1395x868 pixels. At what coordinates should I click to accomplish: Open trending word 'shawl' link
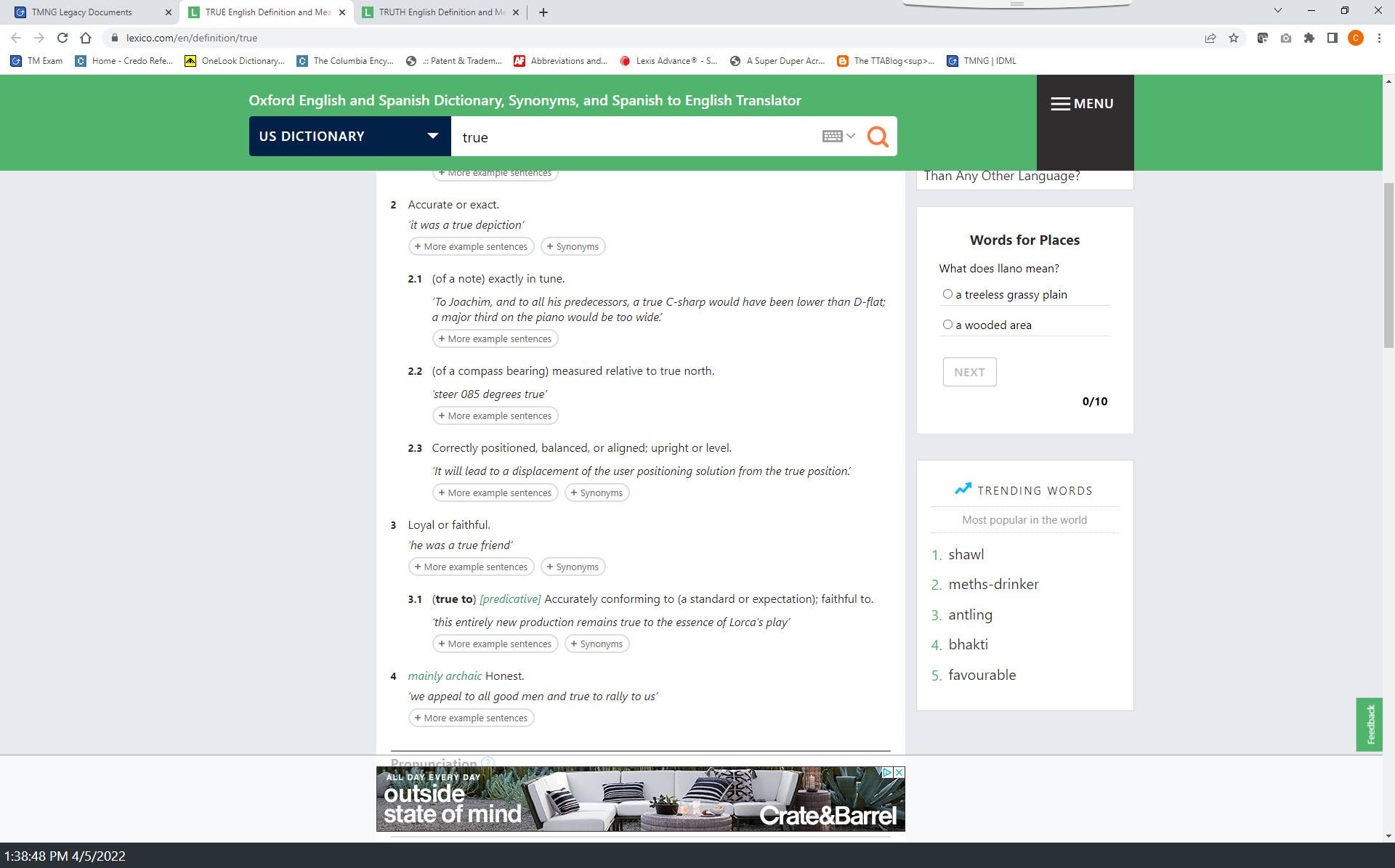[x=966, y=555]
